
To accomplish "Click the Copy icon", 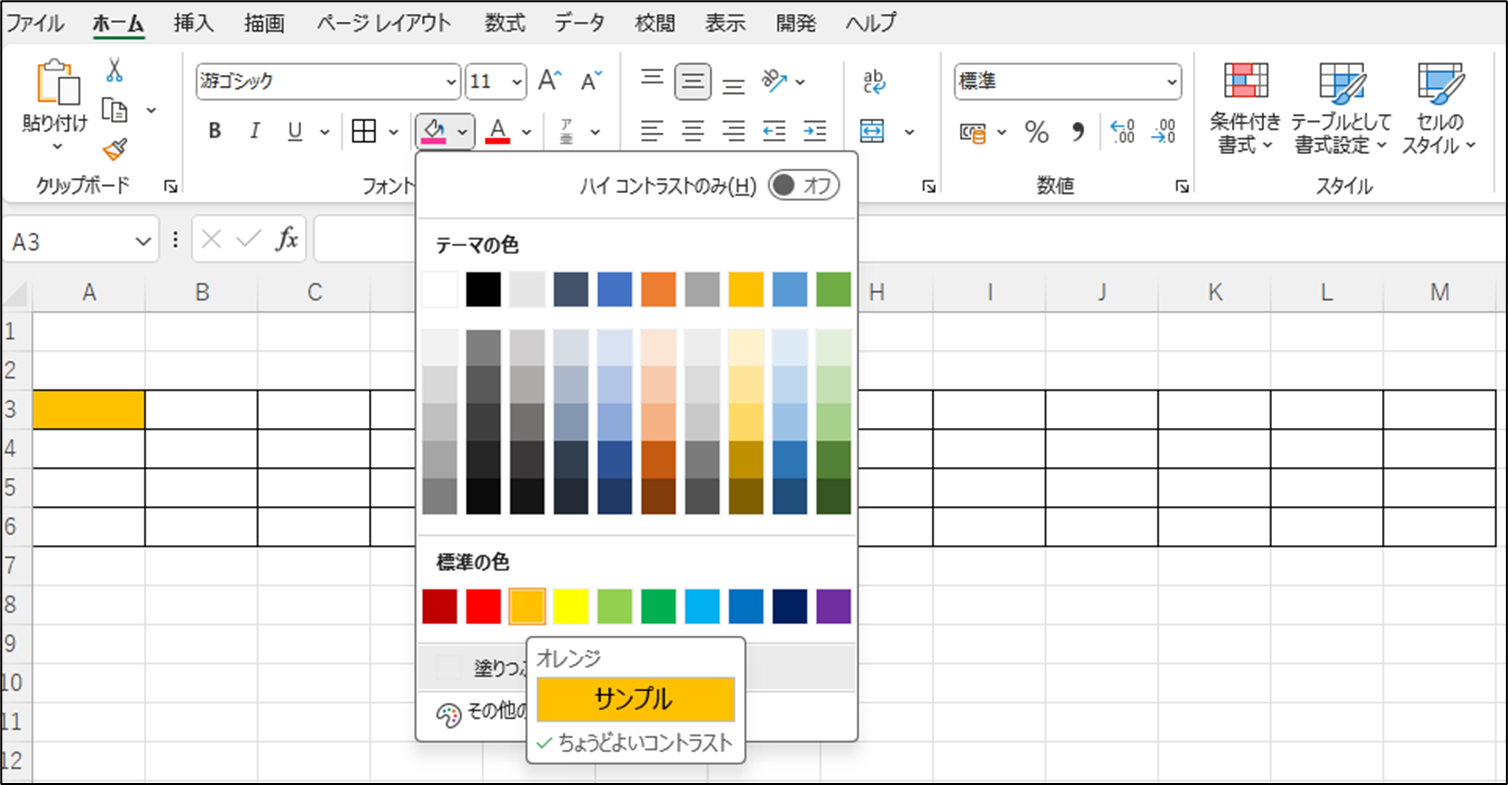I will pyautogui.click(x=115, y=109).
